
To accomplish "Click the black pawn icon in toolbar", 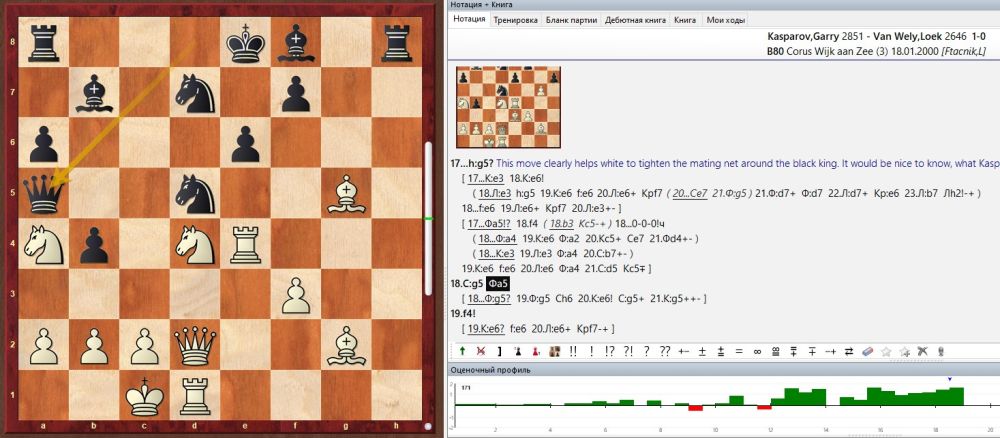I will (517, 351).
